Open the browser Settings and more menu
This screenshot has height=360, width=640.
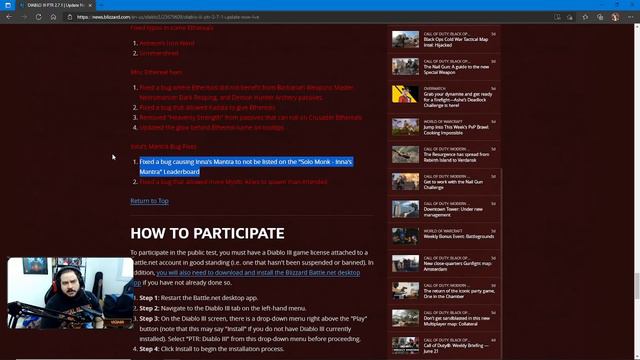click(x=631, y=17)
